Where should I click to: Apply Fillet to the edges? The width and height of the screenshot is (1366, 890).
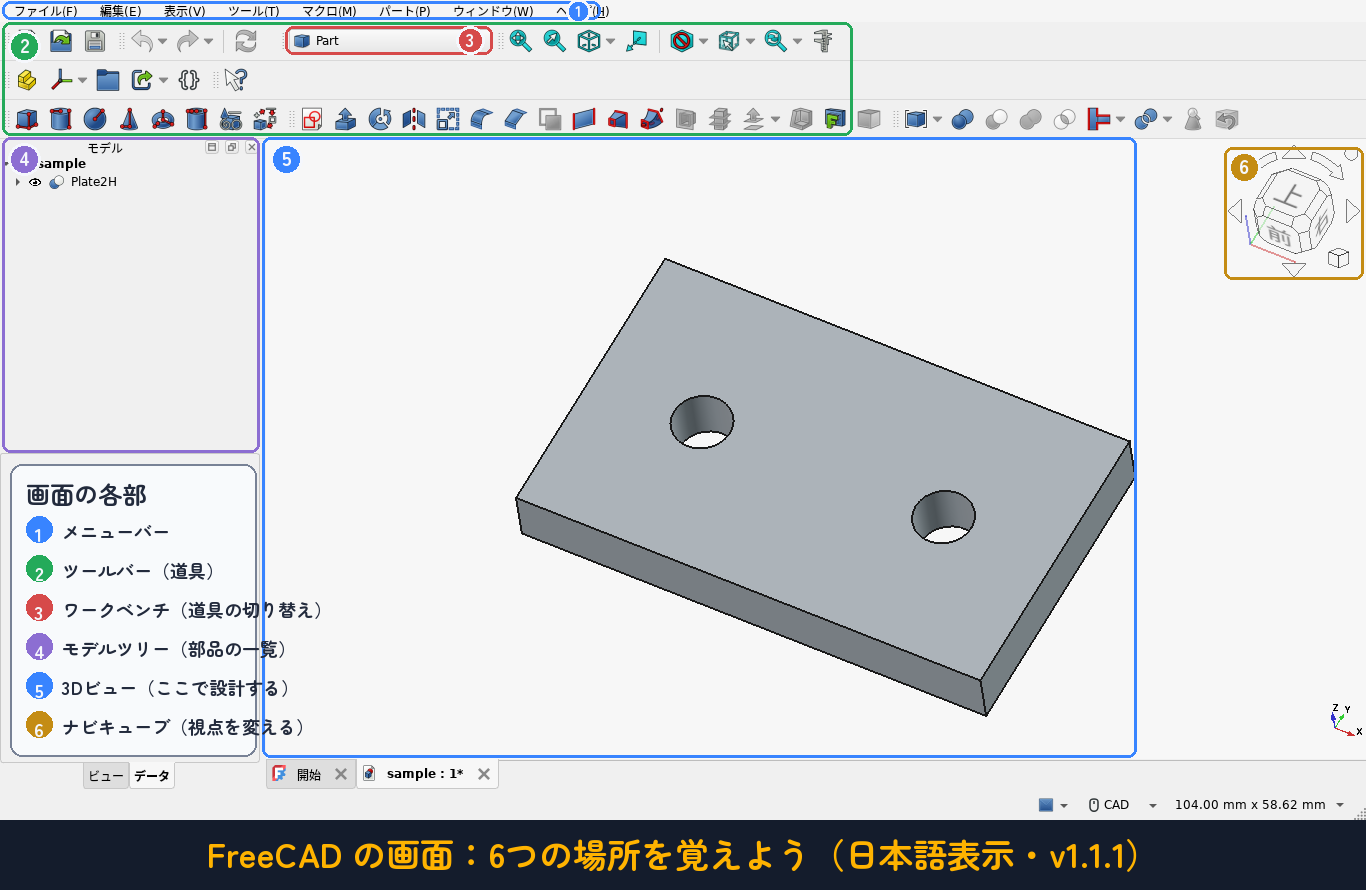pyautogui.click(x=481, y=119)
